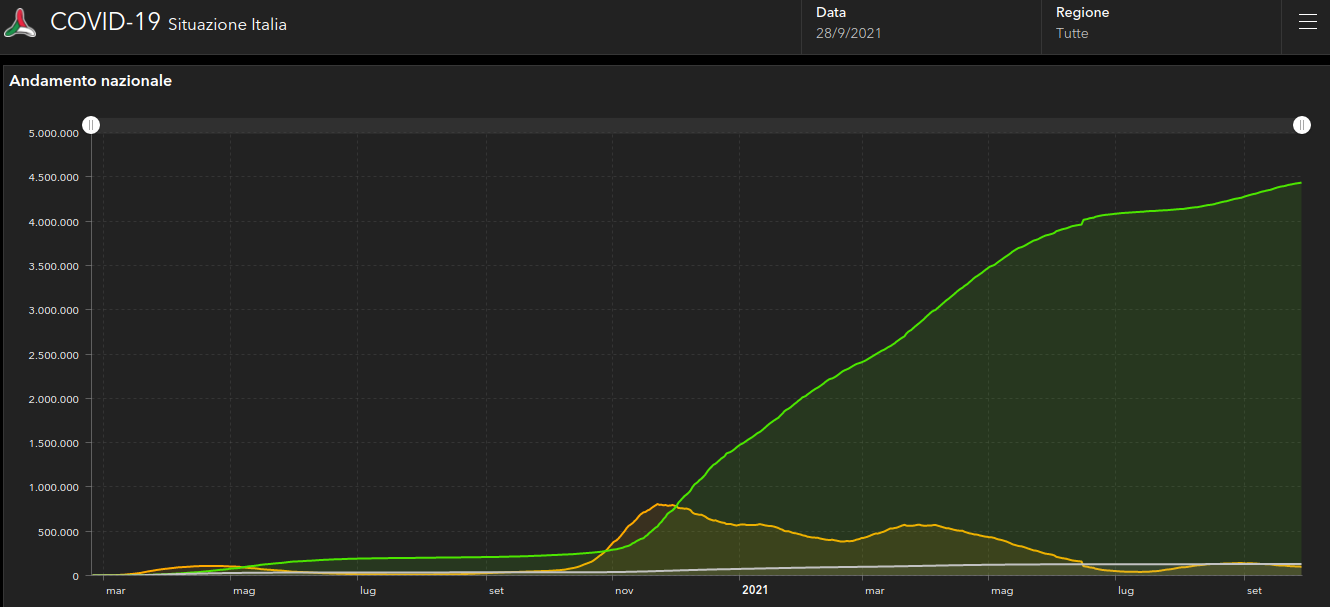Click the 5.000.000 y-axis label
Viewport: 1330px width, 607px height.
tap(53, 133)
